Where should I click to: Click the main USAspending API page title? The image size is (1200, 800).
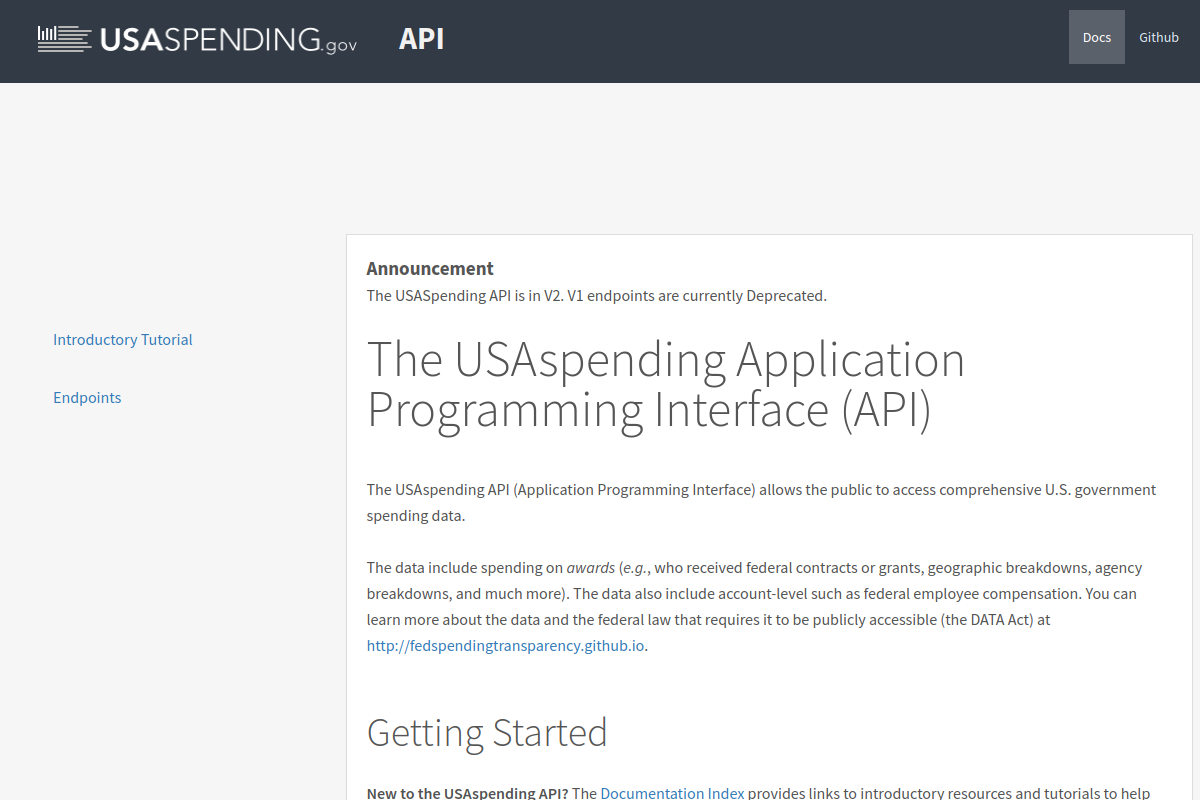pos(666,385)
